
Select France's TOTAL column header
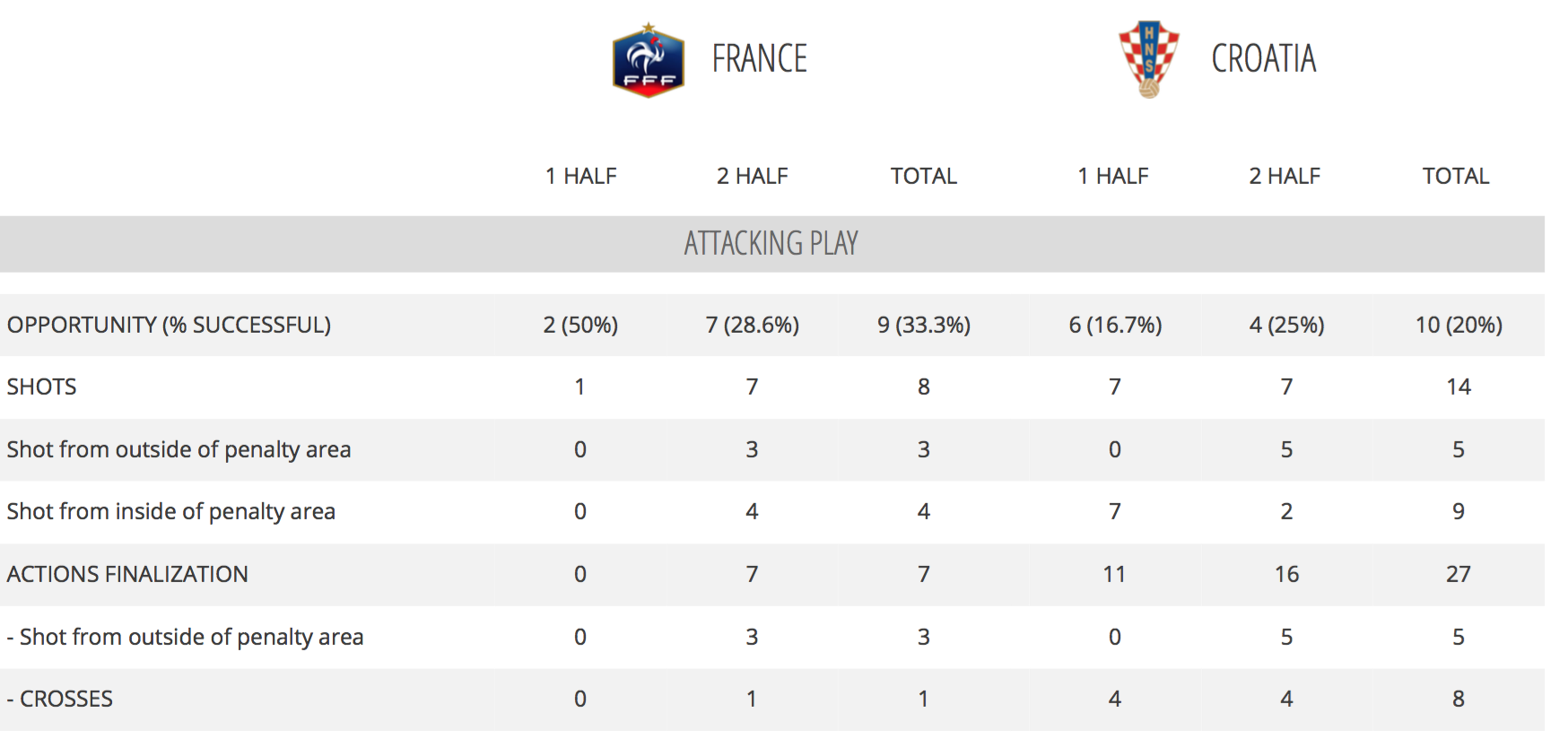(x=923, y=176)
